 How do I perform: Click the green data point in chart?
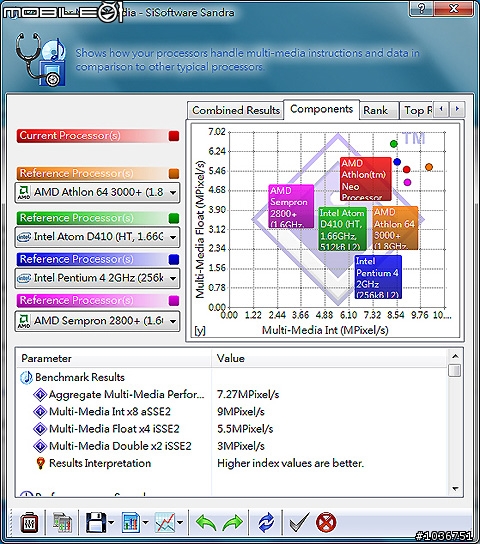pyautogui.click(x=394, y=144)
